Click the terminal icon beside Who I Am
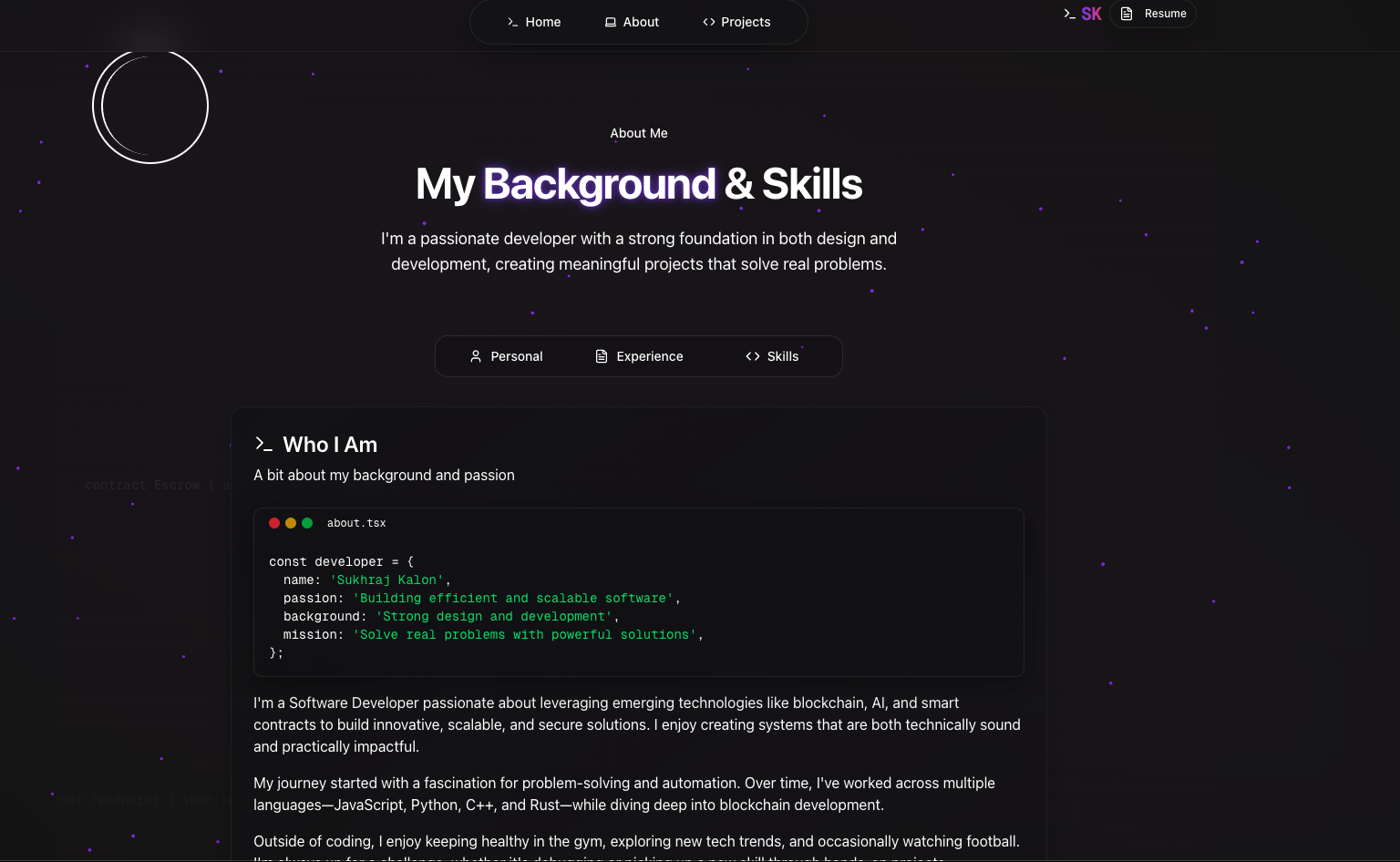The width and height of the screenshot is (1400, 862). [263, 444]
